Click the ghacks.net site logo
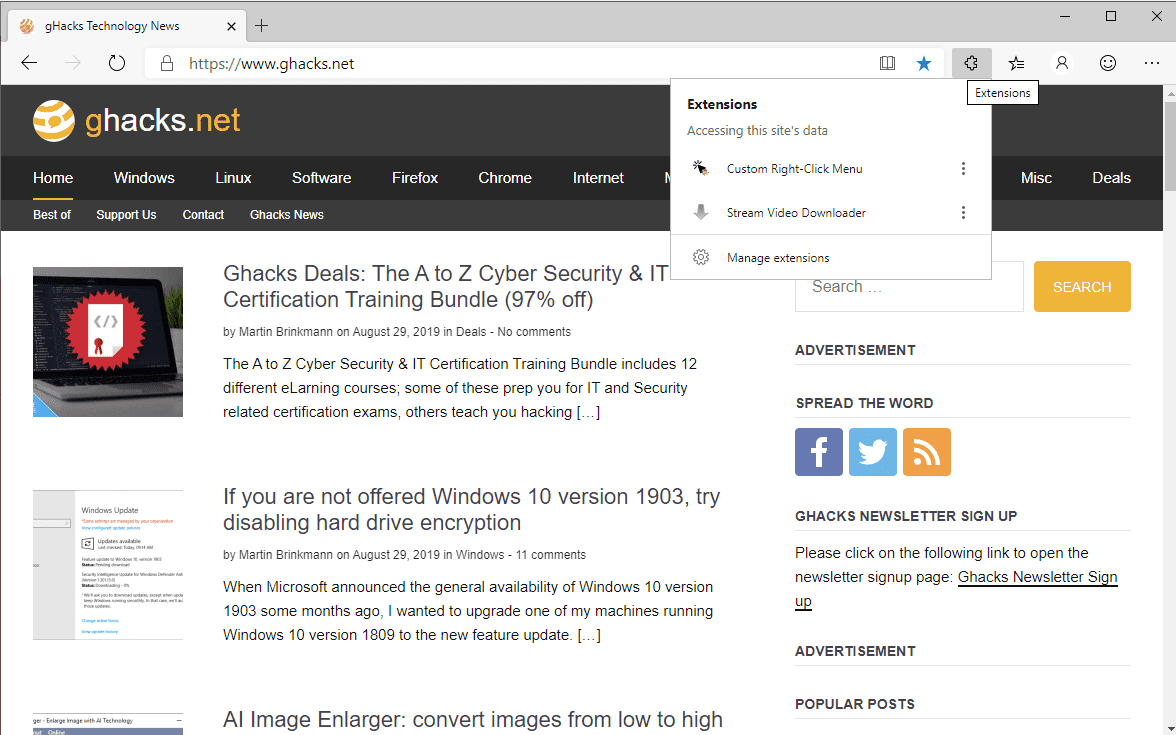 point(136,121)
